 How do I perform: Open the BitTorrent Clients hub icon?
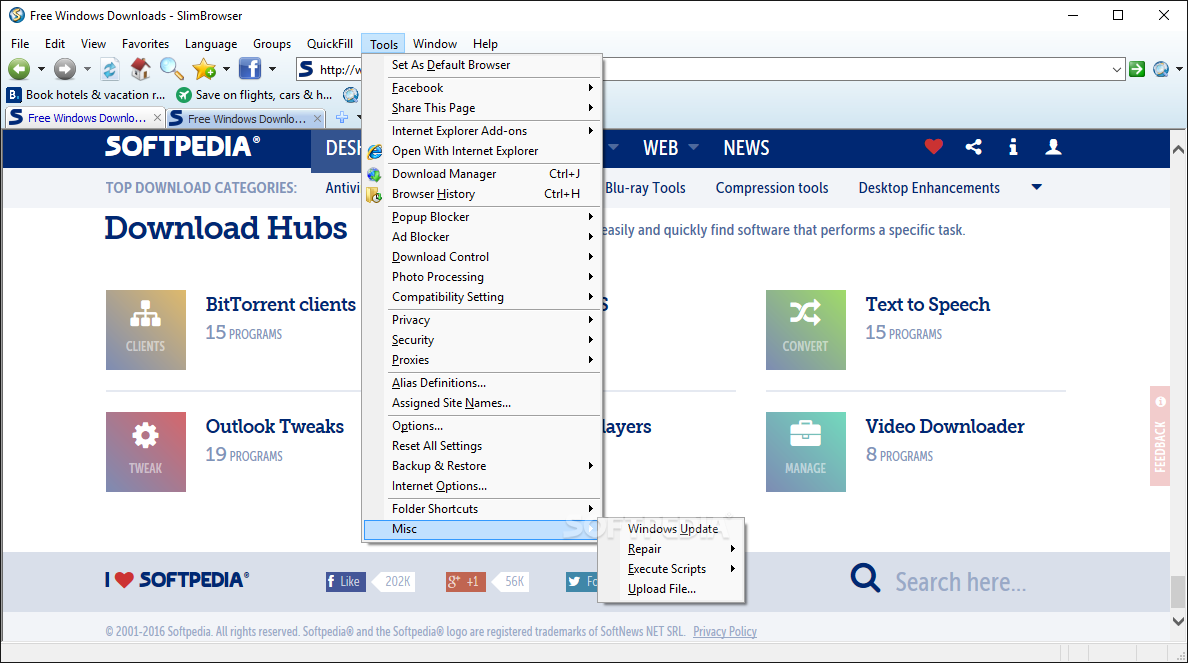pos(145,330)
